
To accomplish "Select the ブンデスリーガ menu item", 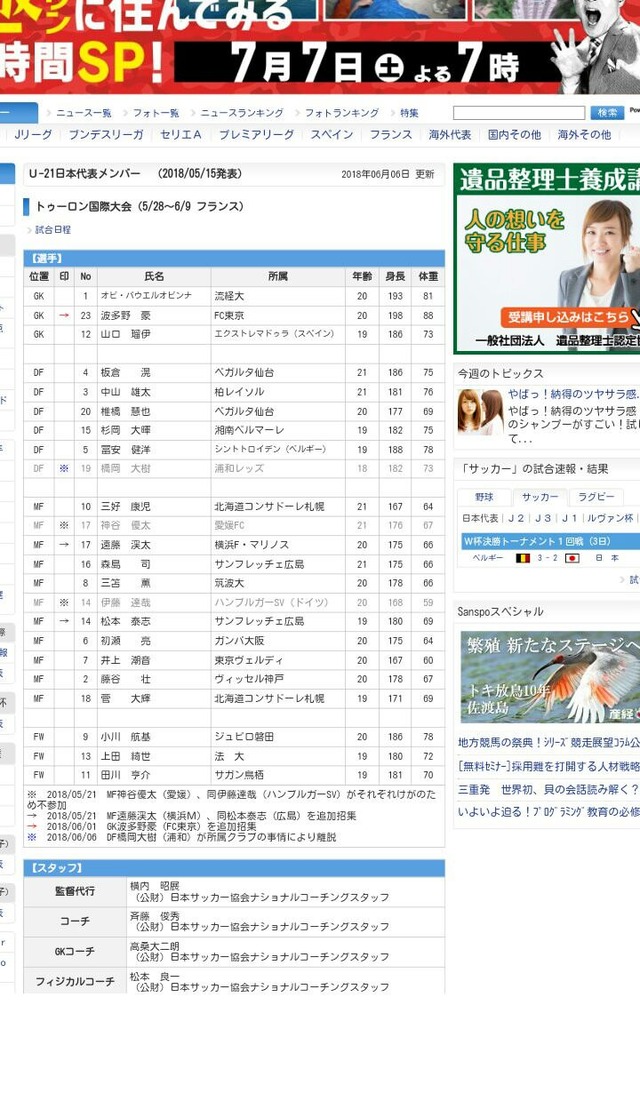I will 106,135.
